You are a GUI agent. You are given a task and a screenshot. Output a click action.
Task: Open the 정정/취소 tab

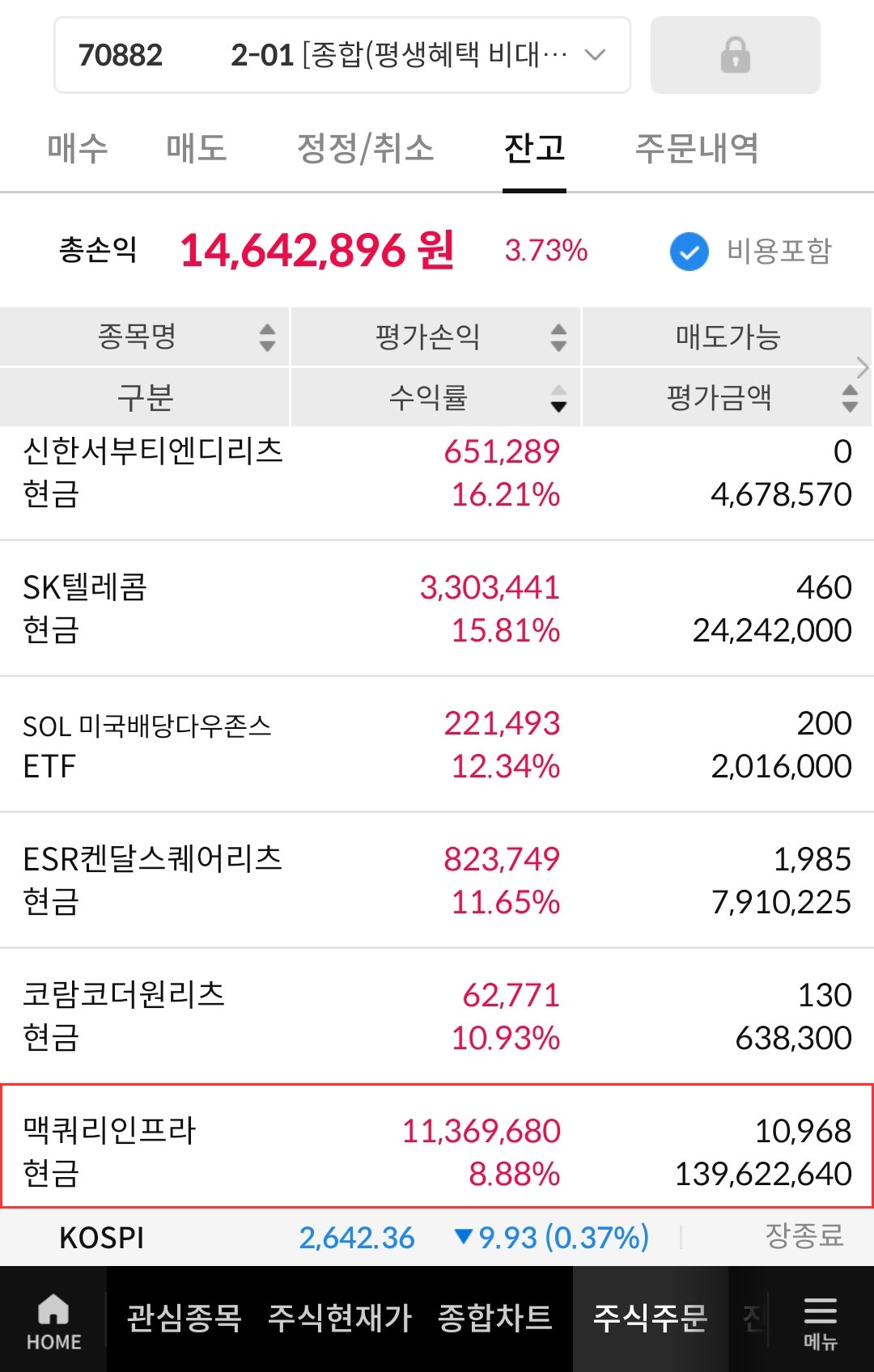[365, 149]
